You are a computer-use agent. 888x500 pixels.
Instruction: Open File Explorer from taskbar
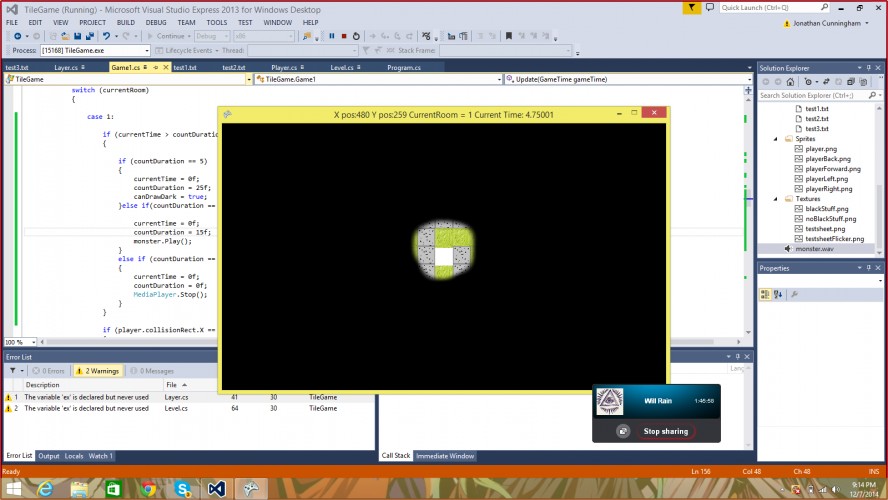coord(79,489)
